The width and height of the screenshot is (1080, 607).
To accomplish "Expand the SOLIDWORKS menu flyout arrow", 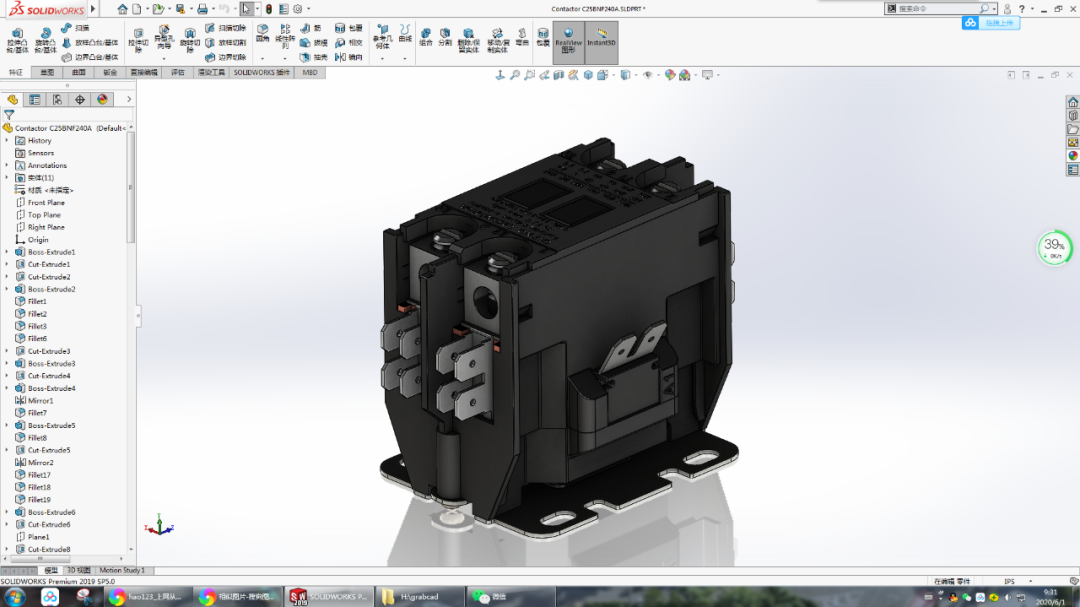I will pyautogui.click(x=93, y=9).
